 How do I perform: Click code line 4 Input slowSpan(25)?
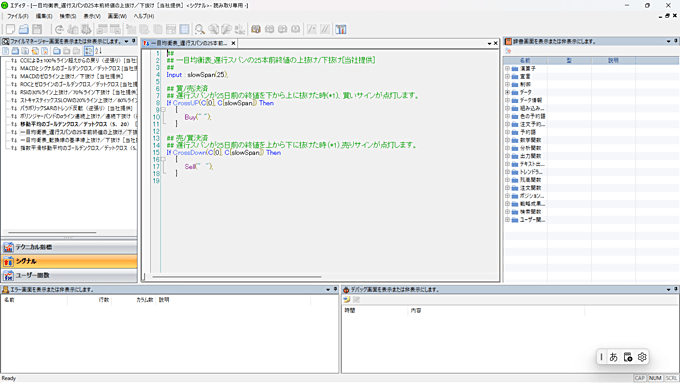[197, 75]
